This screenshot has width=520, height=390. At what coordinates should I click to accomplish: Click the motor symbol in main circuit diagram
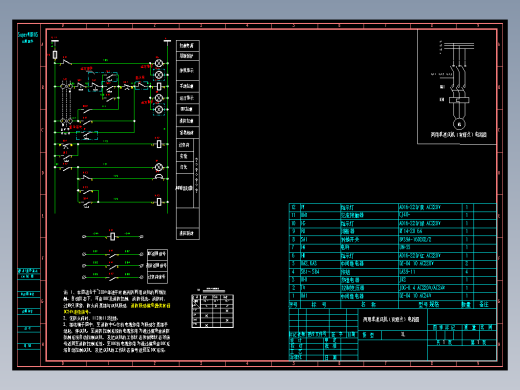tap(459, 124)
